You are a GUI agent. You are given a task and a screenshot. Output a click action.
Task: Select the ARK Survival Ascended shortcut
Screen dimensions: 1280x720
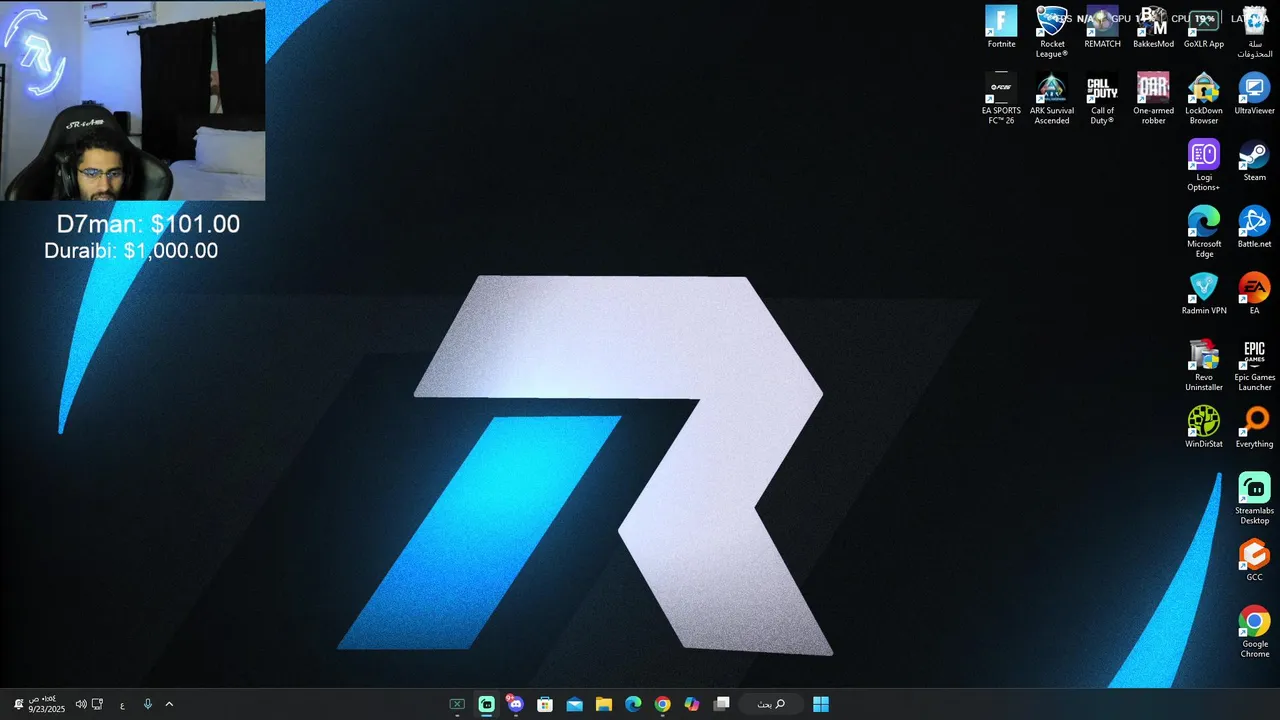1052,98
